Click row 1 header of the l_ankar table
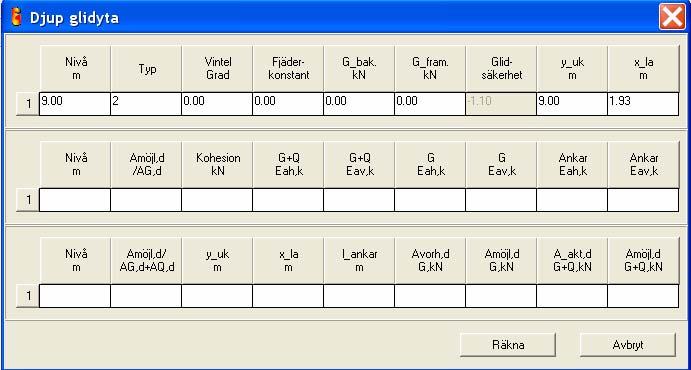This screenshot has width=691, height=370. tap(28, 296)
